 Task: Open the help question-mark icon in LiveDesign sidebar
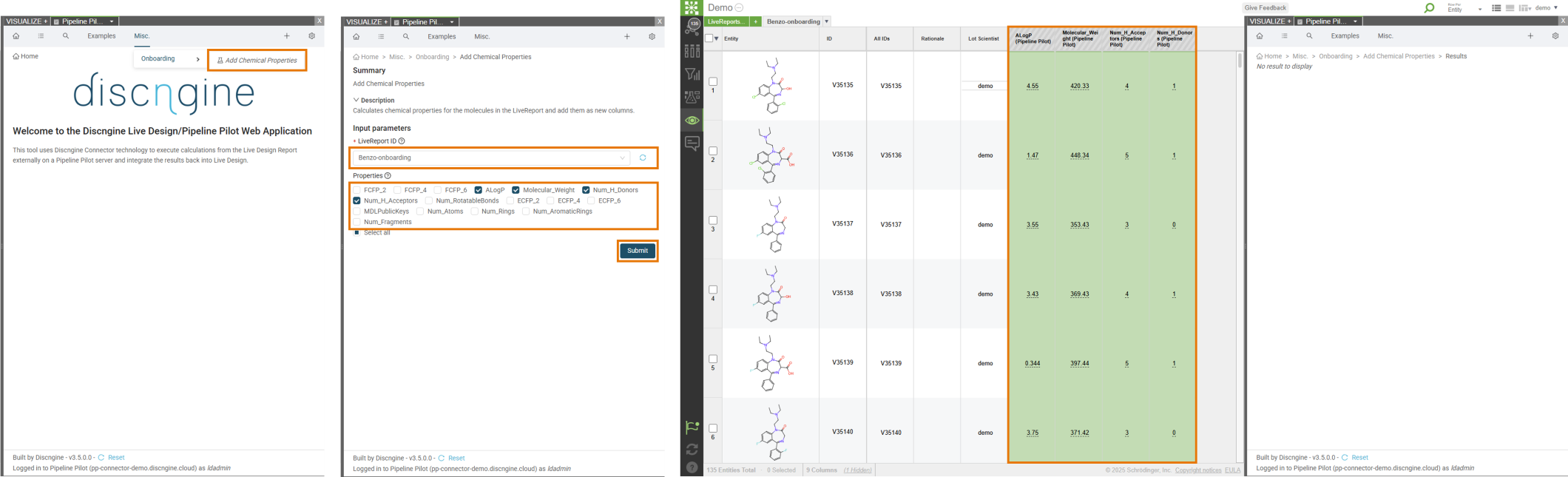[x=692, y=467]
